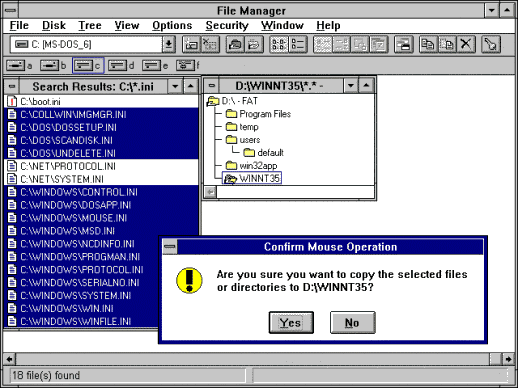Open the Security menu
518x388 pixels.
pyautogui.click(x=227, y=25)
